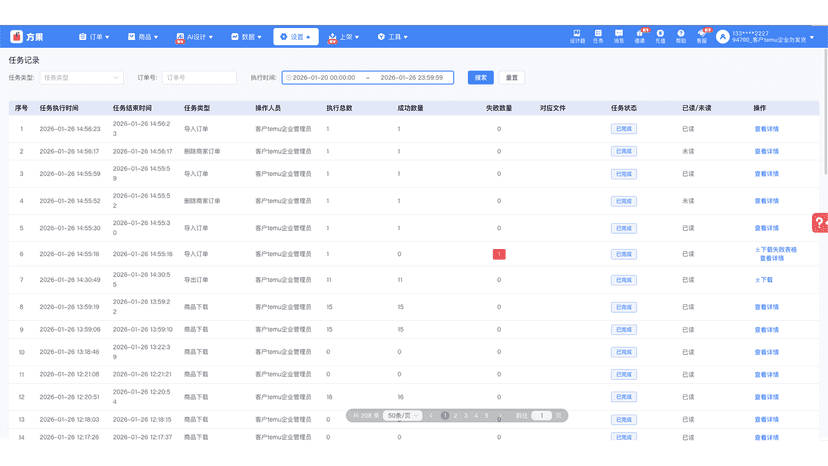Open the 充值 recharge icon

pyautogui.click(x=660, y=36)
